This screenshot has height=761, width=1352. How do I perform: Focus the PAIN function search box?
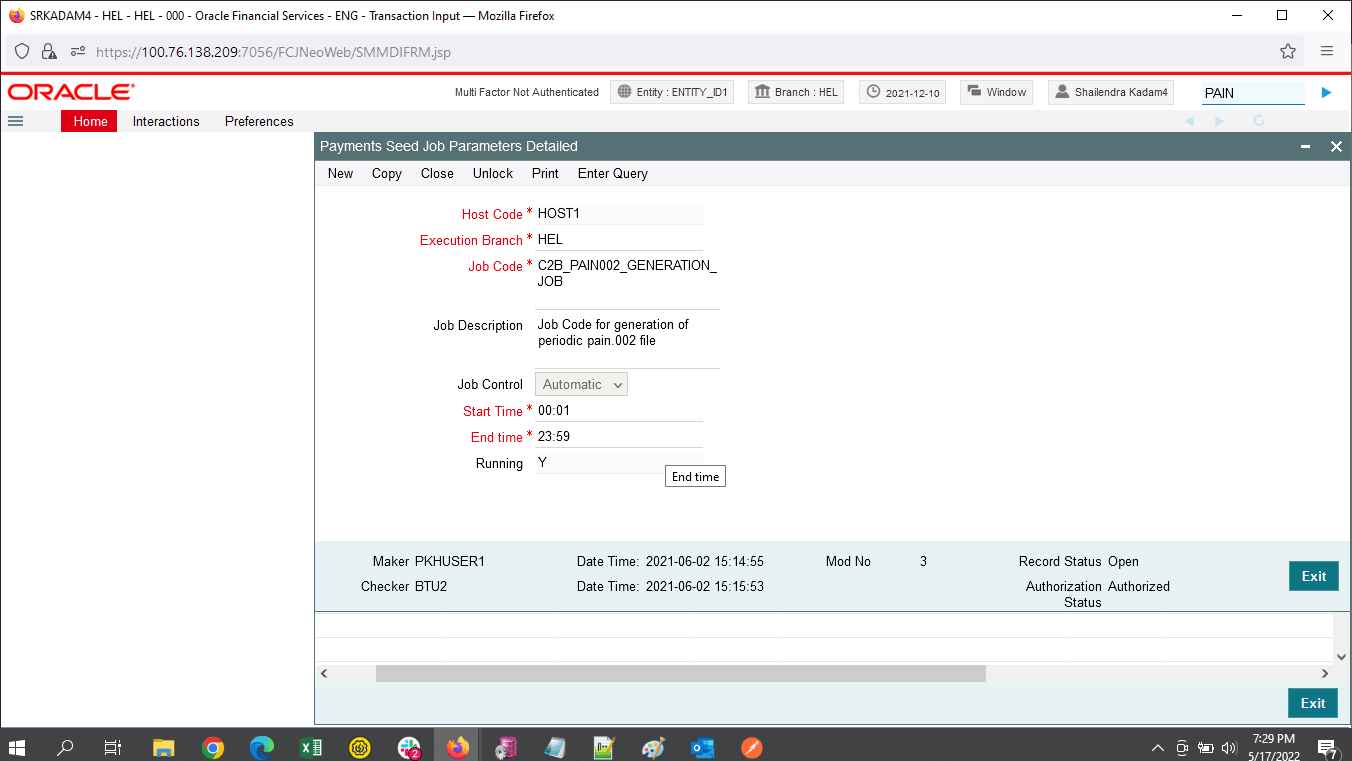point(1253,93)
